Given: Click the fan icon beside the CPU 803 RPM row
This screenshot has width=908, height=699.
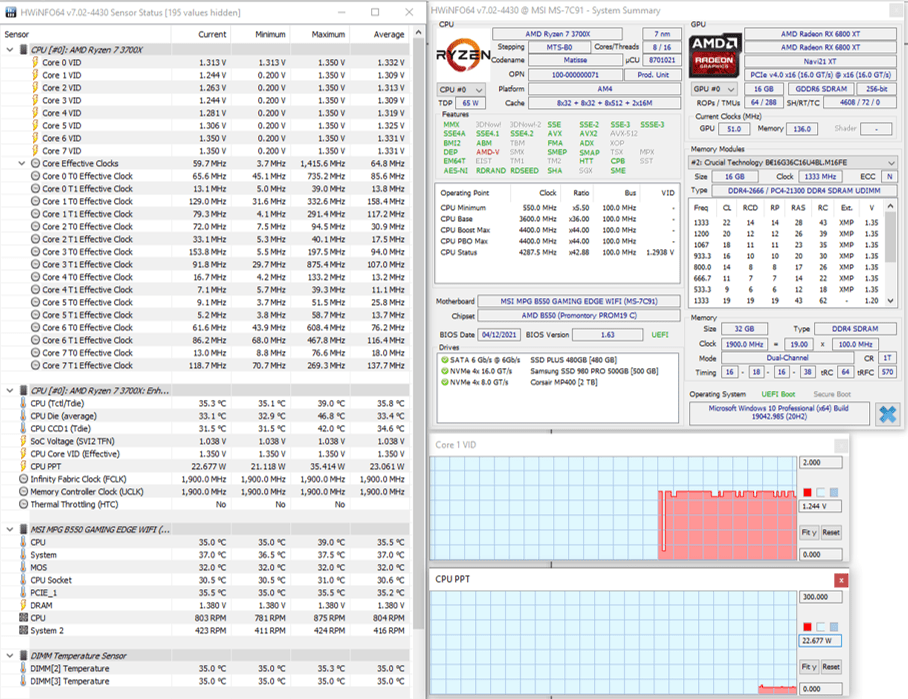Looking at the screenshot, I should click(23, 618).
